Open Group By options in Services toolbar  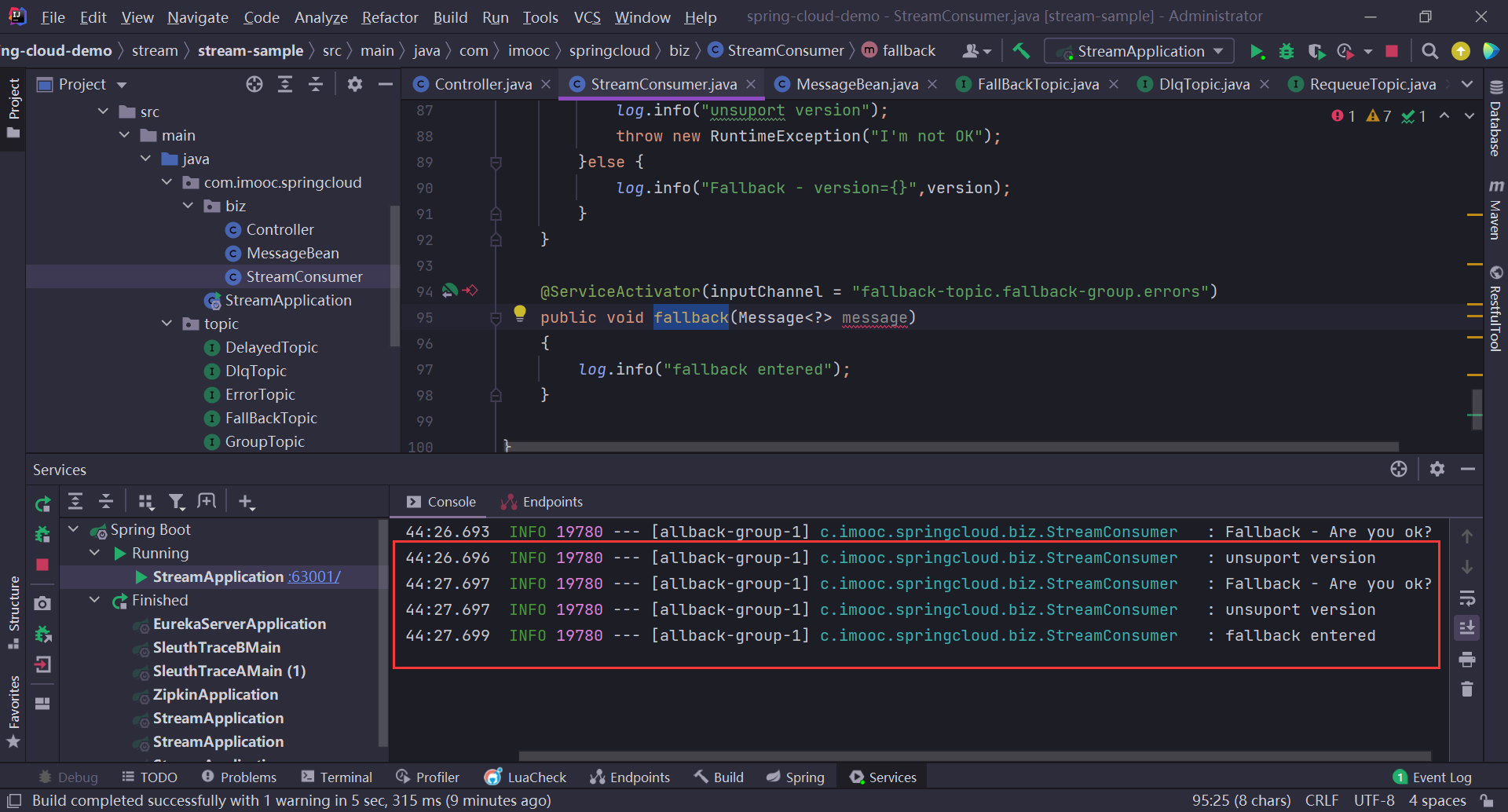coord(146,501)
